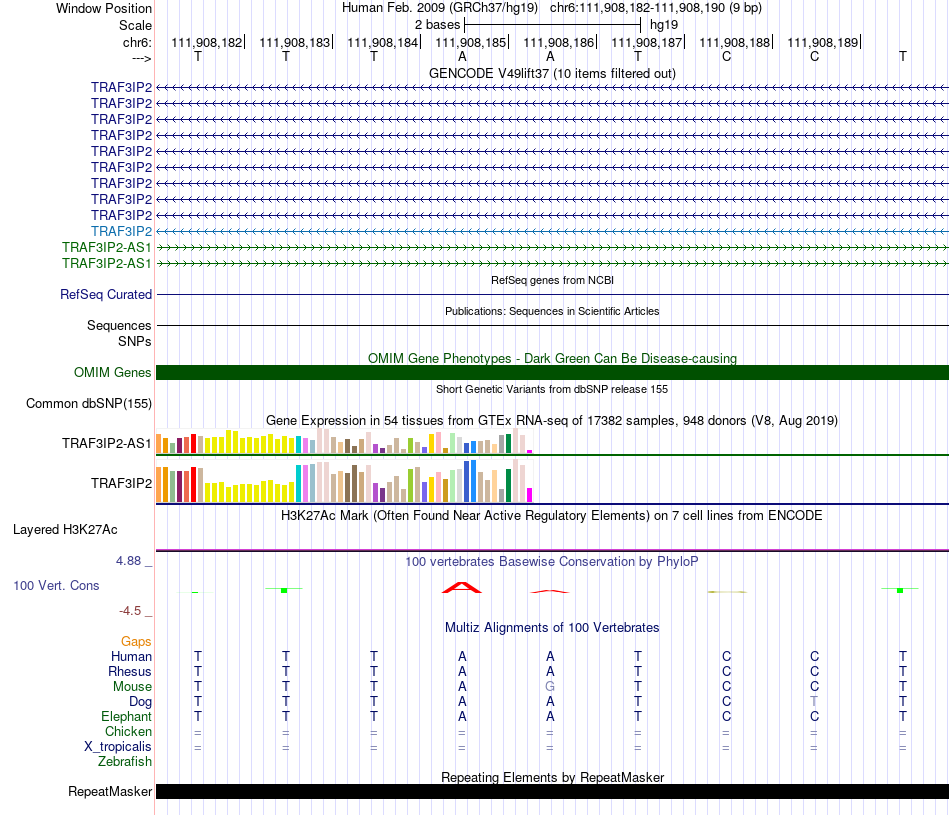Select the Elephant alignment row label
This screenshot has height=815, width=950.
[x=126, y=717]
